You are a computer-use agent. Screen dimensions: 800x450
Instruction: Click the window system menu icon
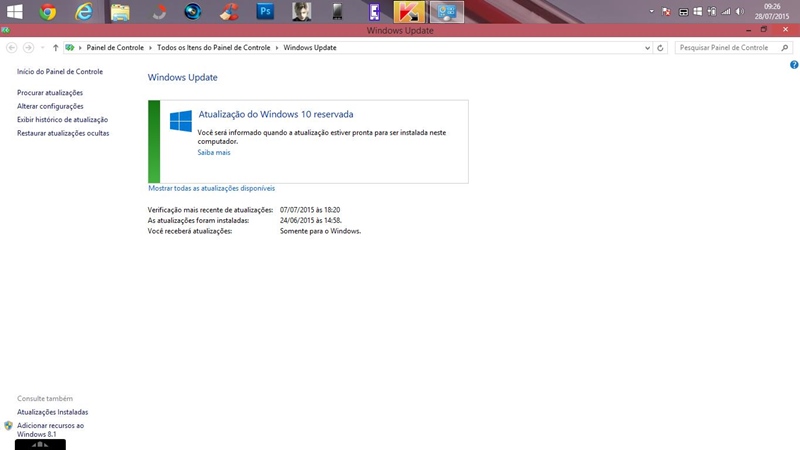click(x=6, y=30)
